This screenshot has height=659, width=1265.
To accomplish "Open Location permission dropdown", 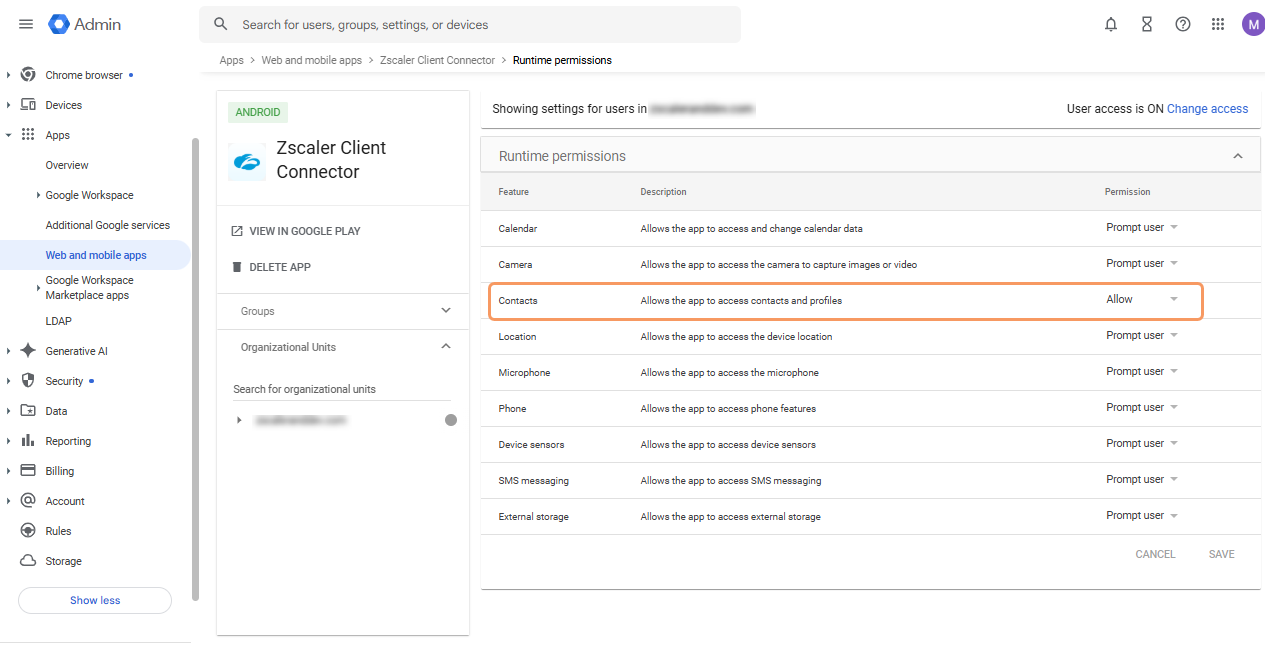I will pos(1142,335).
